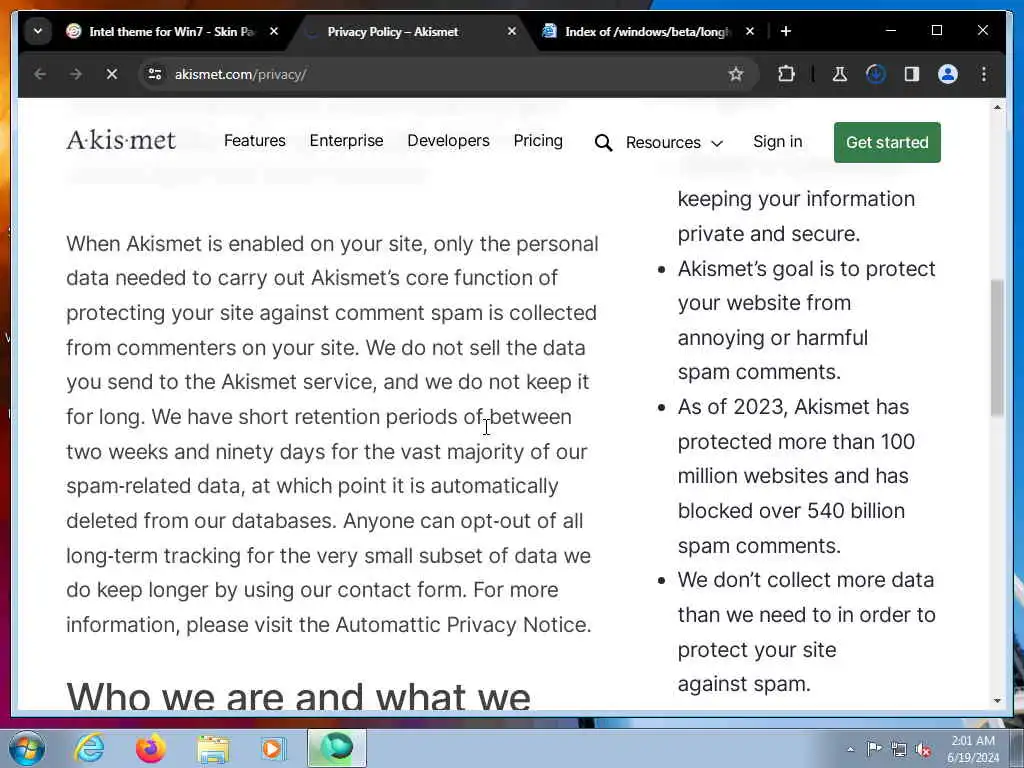This screenshot has height=768, width=1024.
Task: Stop loading the page
Action: [112, 74]
